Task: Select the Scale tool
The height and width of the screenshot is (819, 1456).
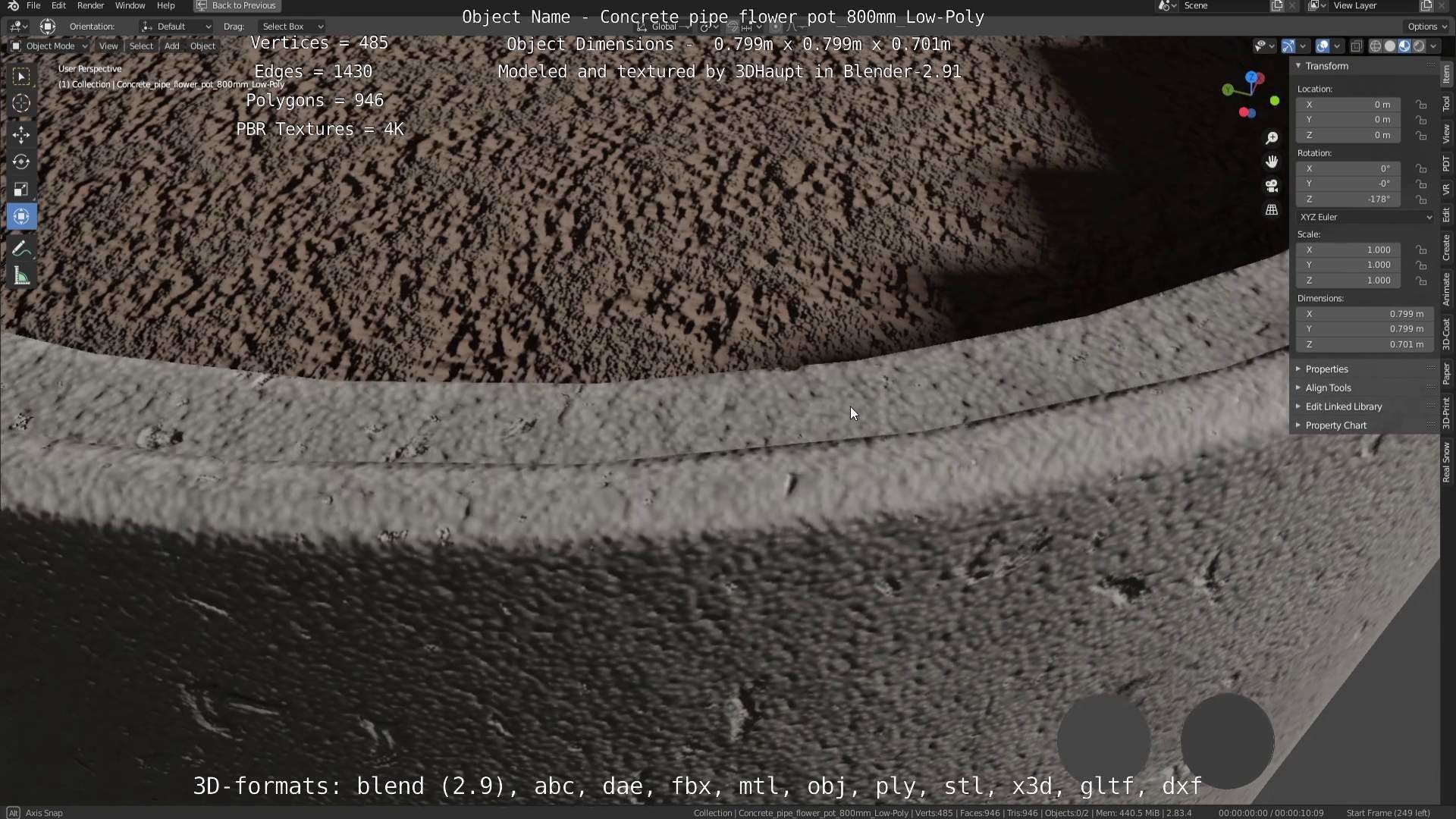Action: click(x=21, y=190)
